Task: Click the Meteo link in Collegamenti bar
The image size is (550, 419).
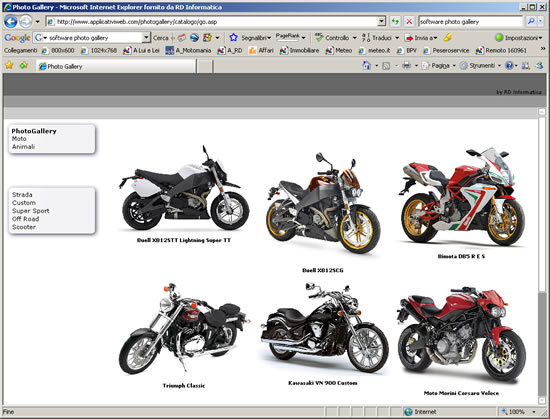Action: (339, 50)
